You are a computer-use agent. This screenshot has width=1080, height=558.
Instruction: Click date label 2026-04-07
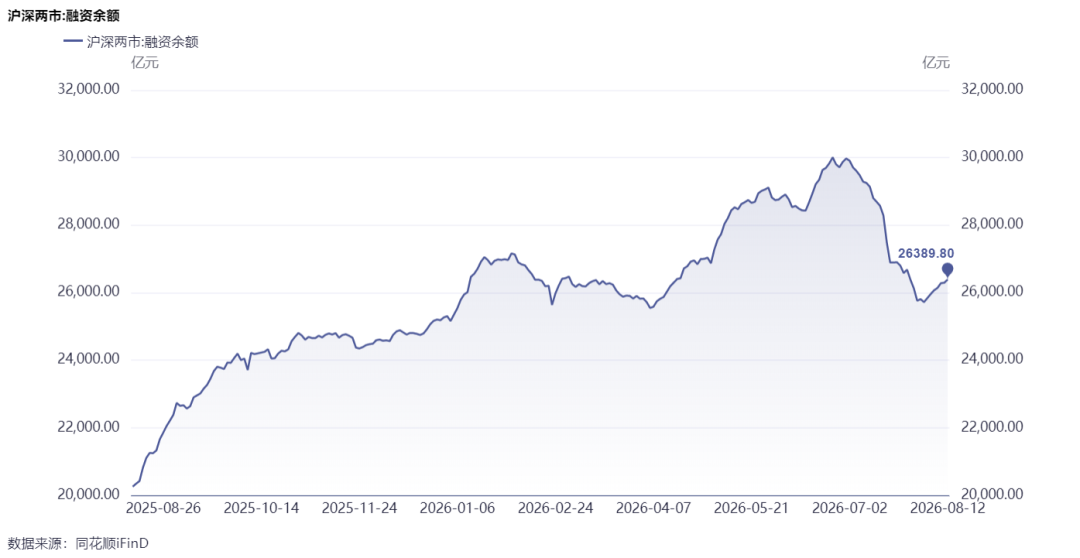tap(654, 508)
